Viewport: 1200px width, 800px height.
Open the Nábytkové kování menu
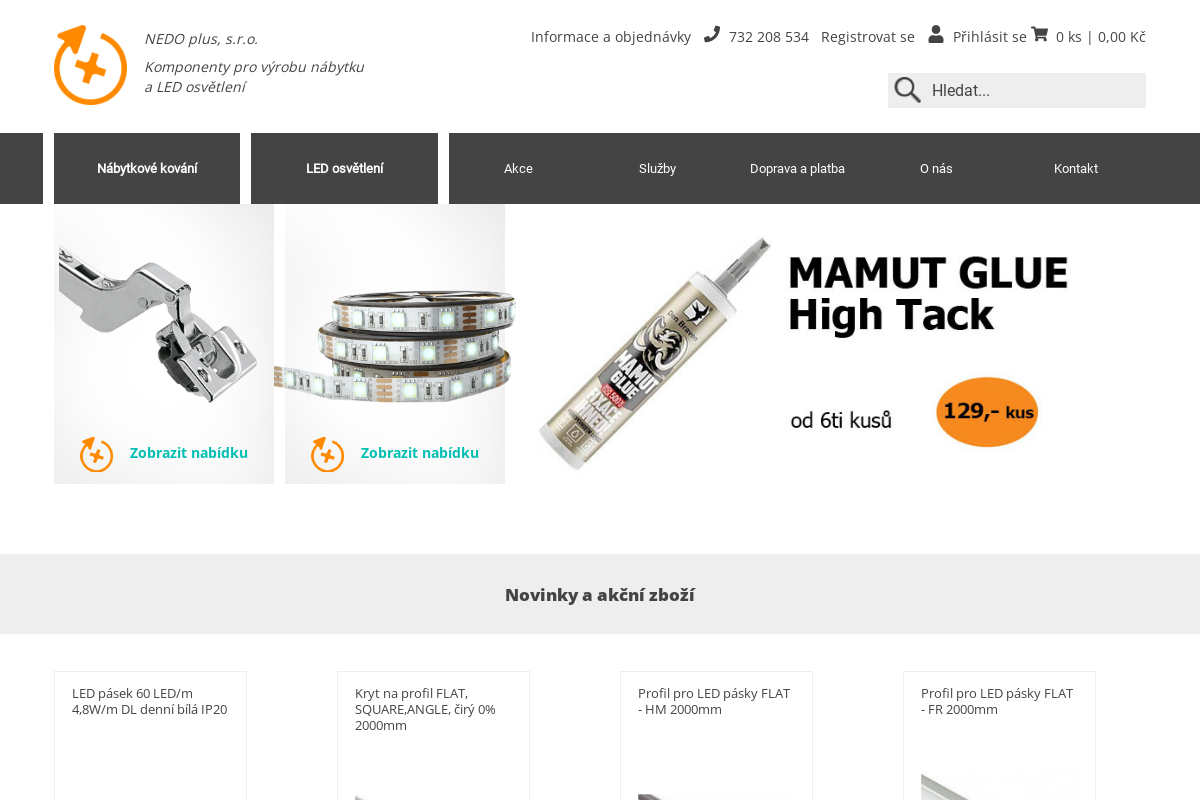click(147, 168)
